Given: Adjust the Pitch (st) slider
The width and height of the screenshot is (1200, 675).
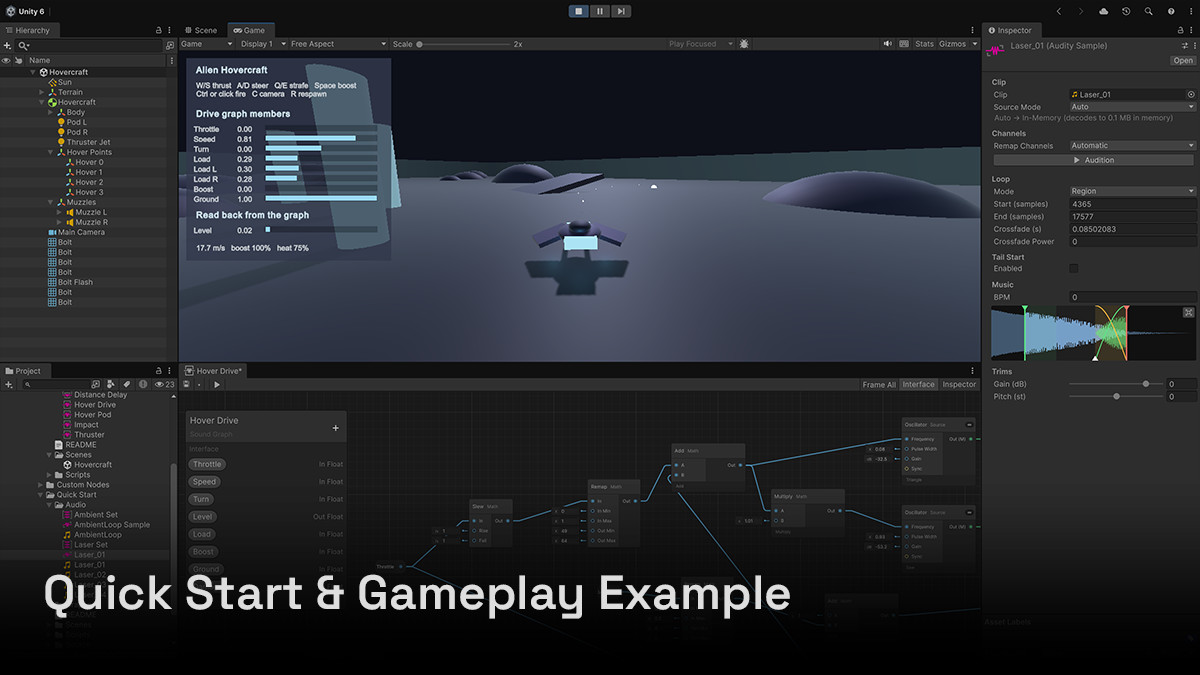Looking at the screenshot, I should 1116,396.
